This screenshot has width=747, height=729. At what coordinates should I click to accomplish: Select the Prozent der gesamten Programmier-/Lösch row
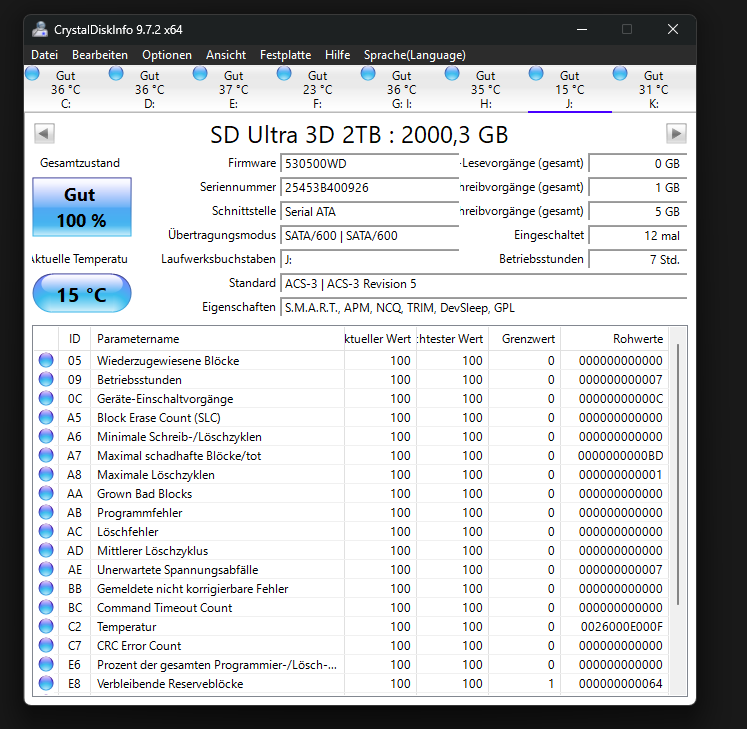[x=351, y=664]
